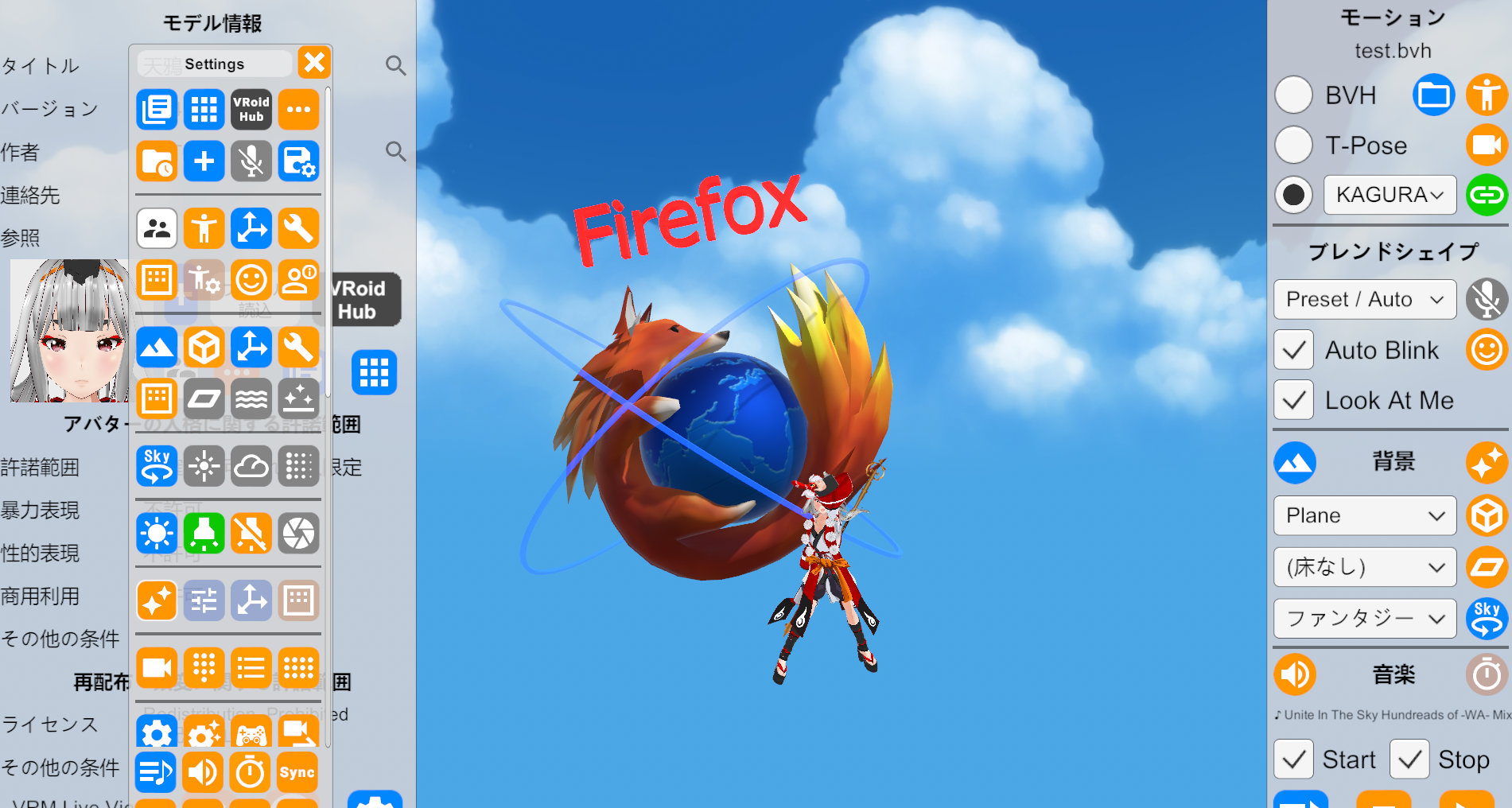
Task: Click the orange Sync icon in Settings
Action: pos(297,772)
